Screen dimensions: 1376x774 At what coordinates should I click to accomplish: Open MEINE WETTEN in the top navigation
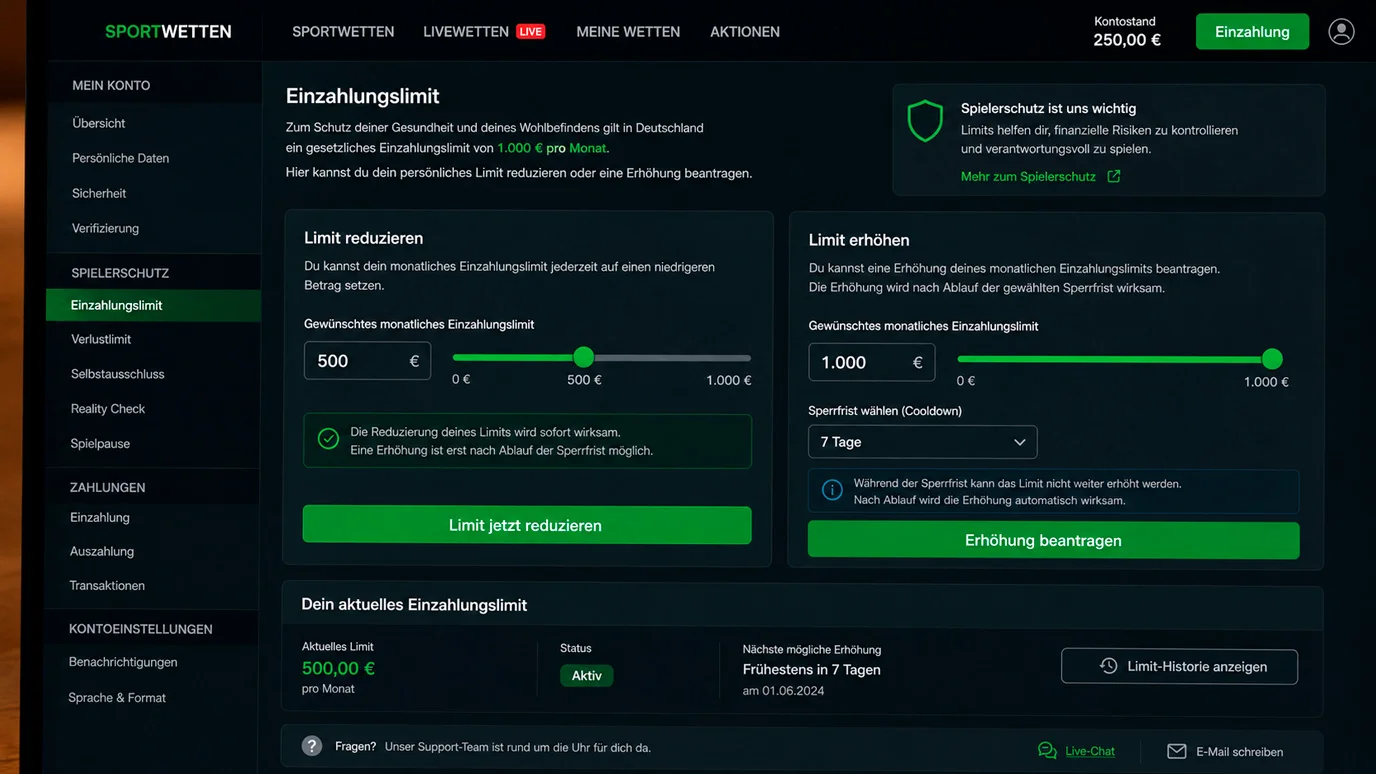pos(628,31)
